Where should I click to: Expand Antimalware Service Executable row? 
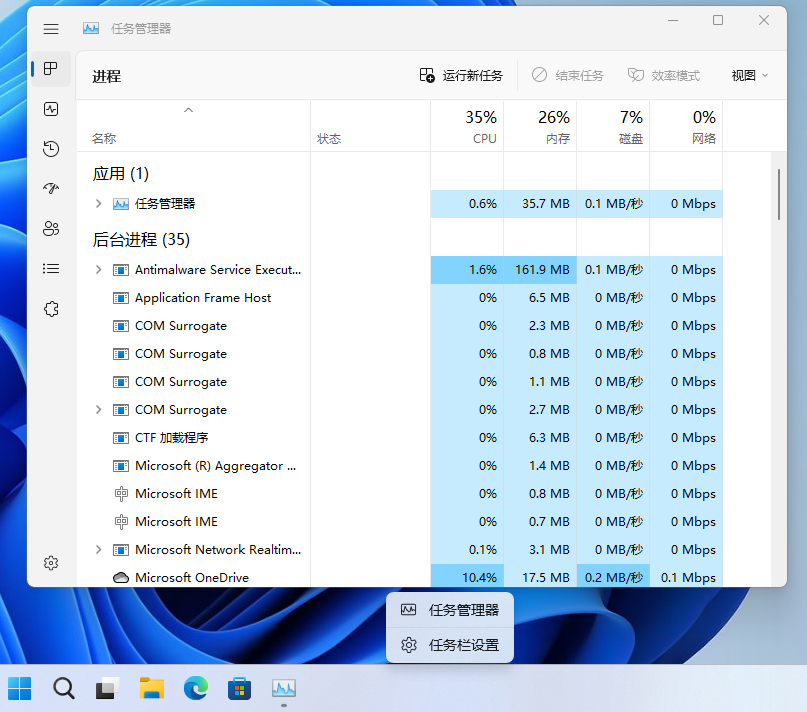tap(98, 270)
